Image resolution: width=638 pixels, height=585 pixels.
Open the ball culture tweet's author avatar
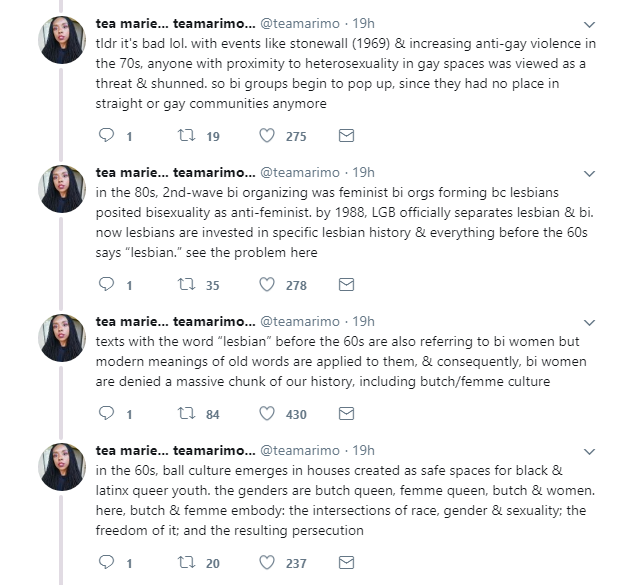(x=62, y=468)
